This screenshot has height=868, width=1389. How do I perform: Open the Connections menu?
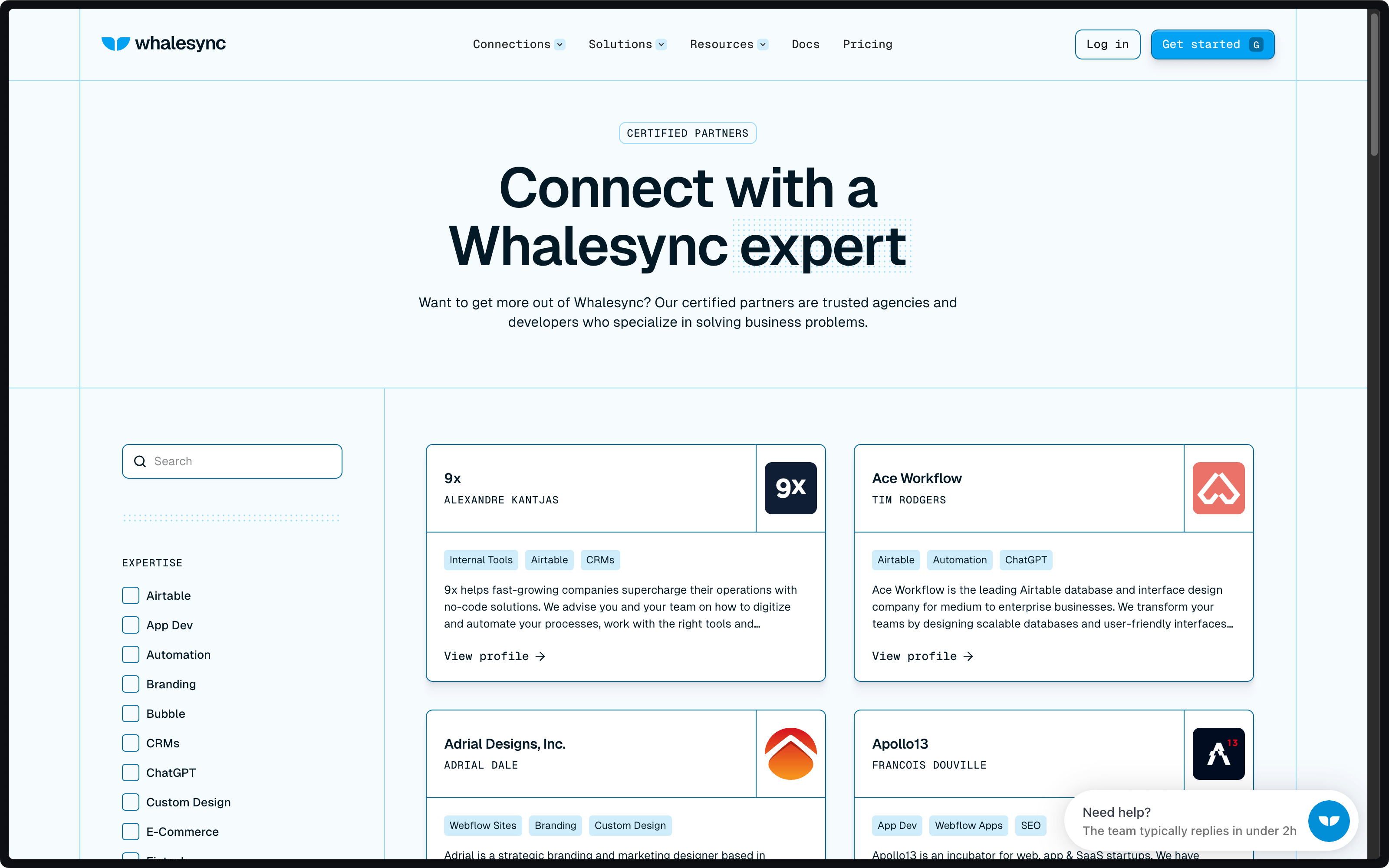tap(519, 44)
